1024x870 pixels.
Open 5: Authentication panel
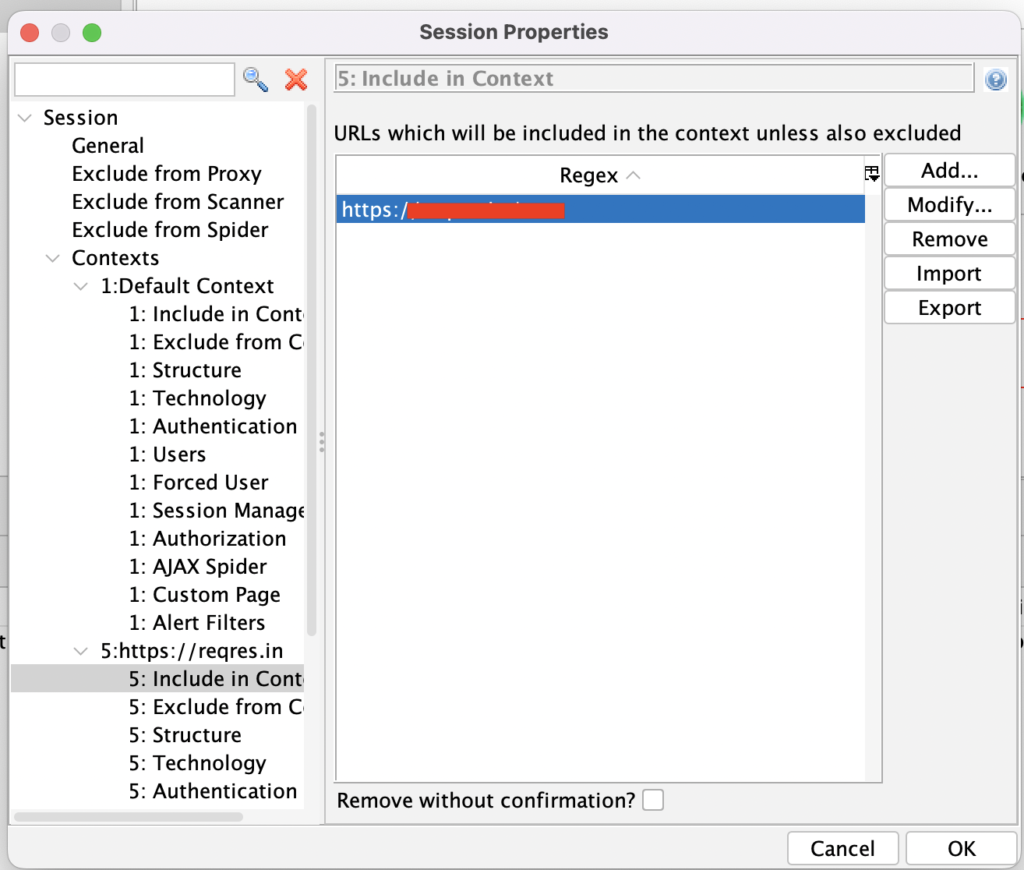coord(213,792)
